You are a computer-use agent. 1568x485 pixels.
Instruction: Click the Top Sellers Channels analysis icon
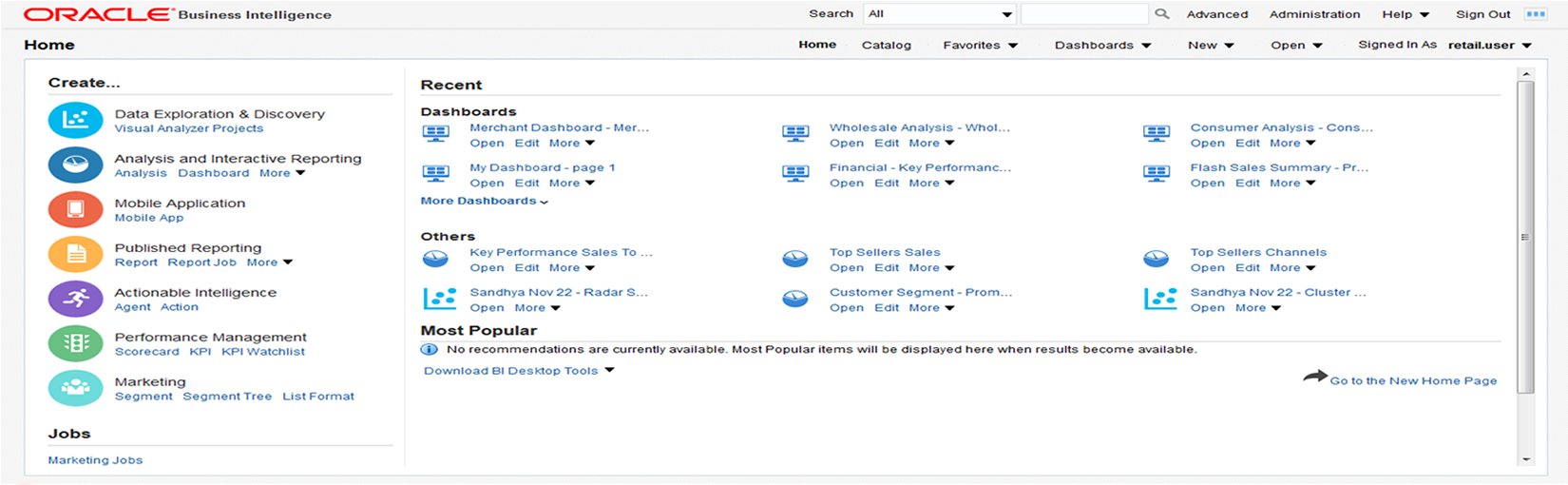pos(1157,259)
